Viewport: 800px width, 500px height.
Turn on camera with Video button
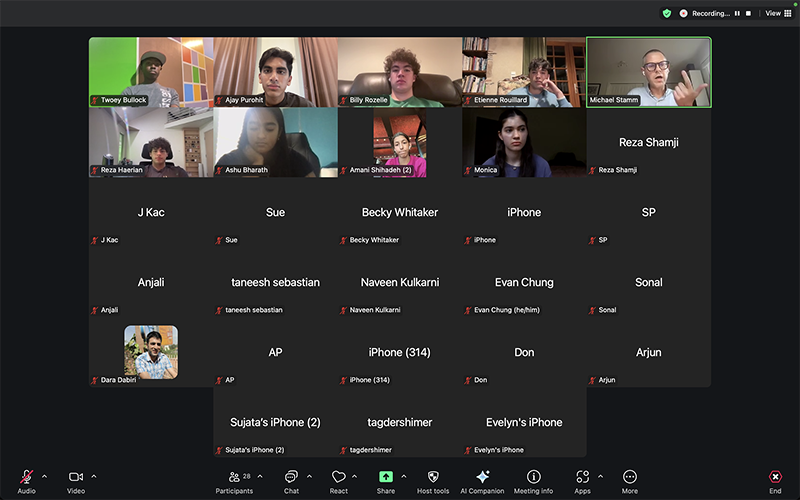pyautogui.click(x=76, y=478)
